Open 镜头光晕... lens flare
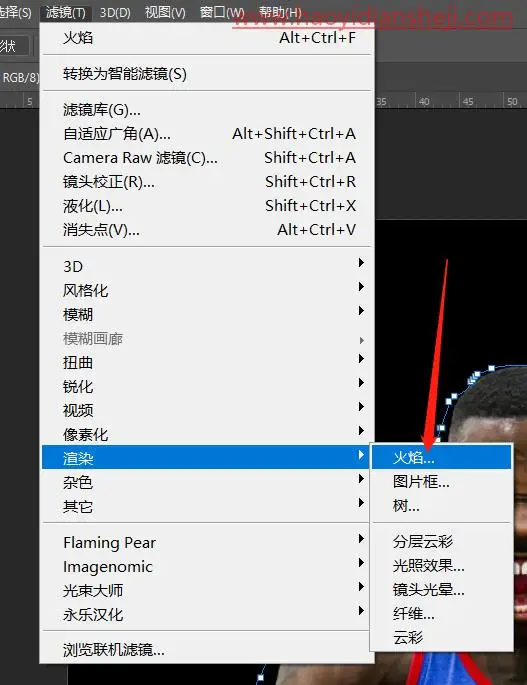 pyautogui.click(x=441, y=590)
